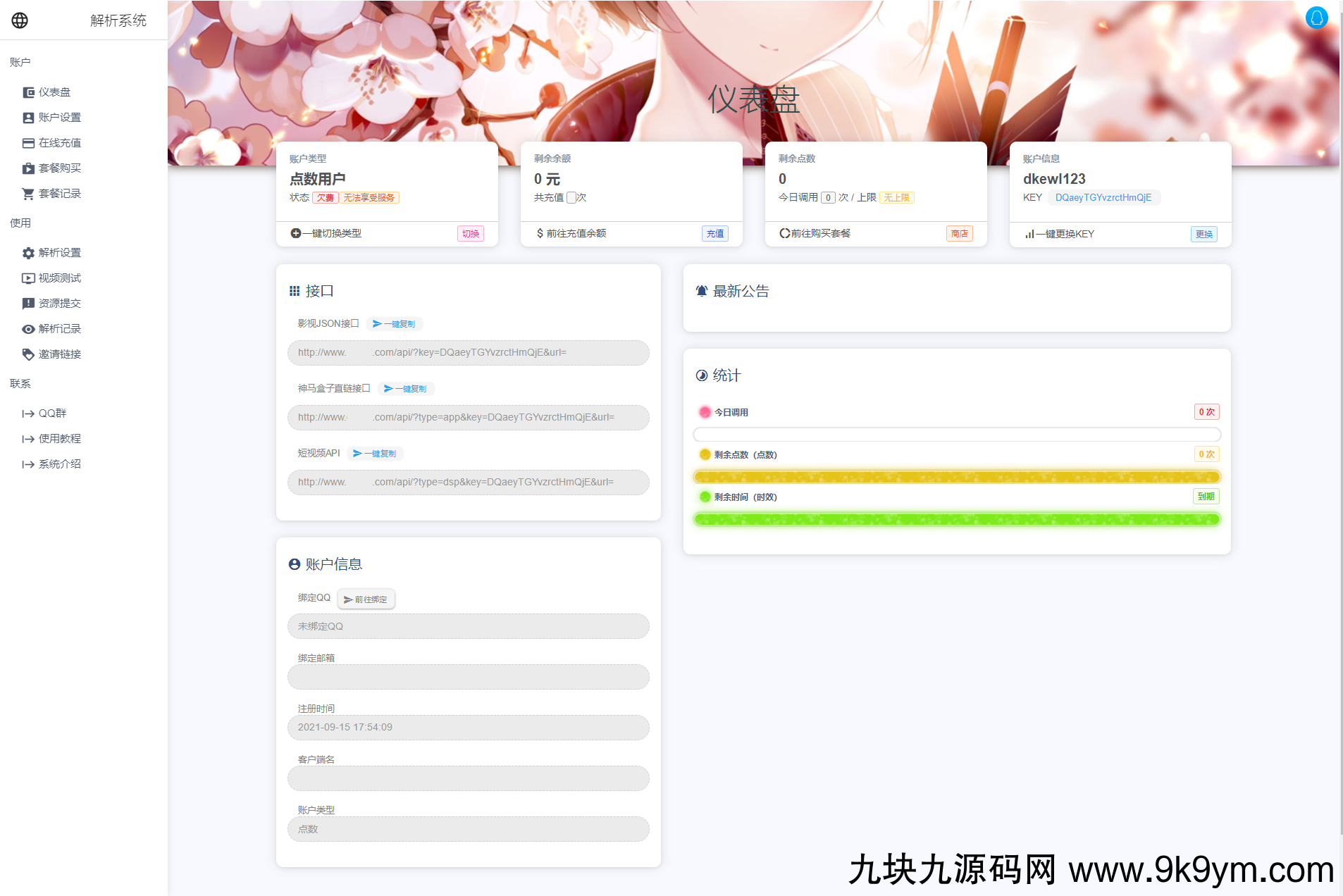
Task: Open the notification bell at top right
Action: (x=1317, y=18)
